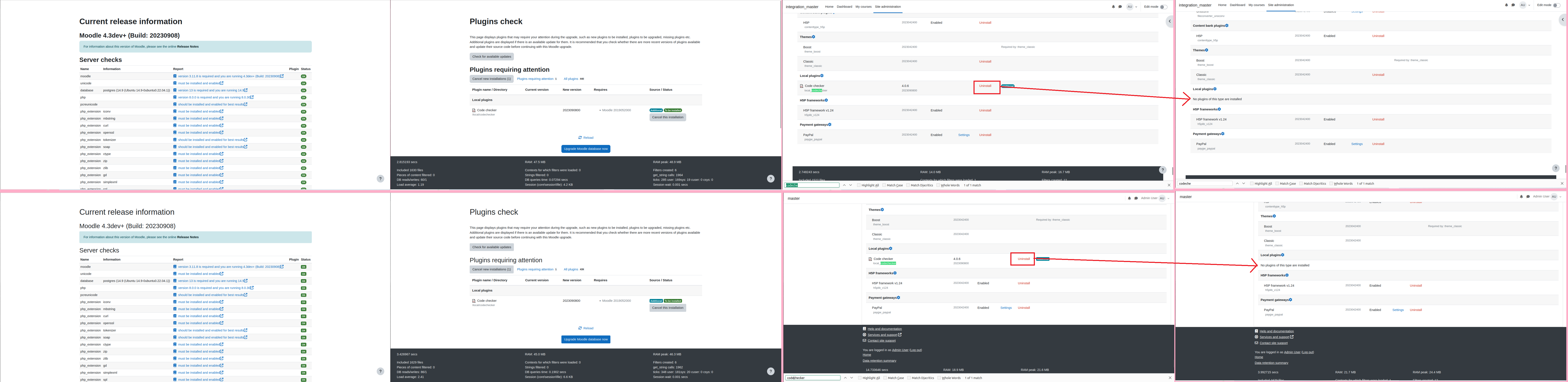Click Code checker plugin icon on master page
Image resolution: width=1568 pixels, height=382 pixels.
tap(870, 259)
